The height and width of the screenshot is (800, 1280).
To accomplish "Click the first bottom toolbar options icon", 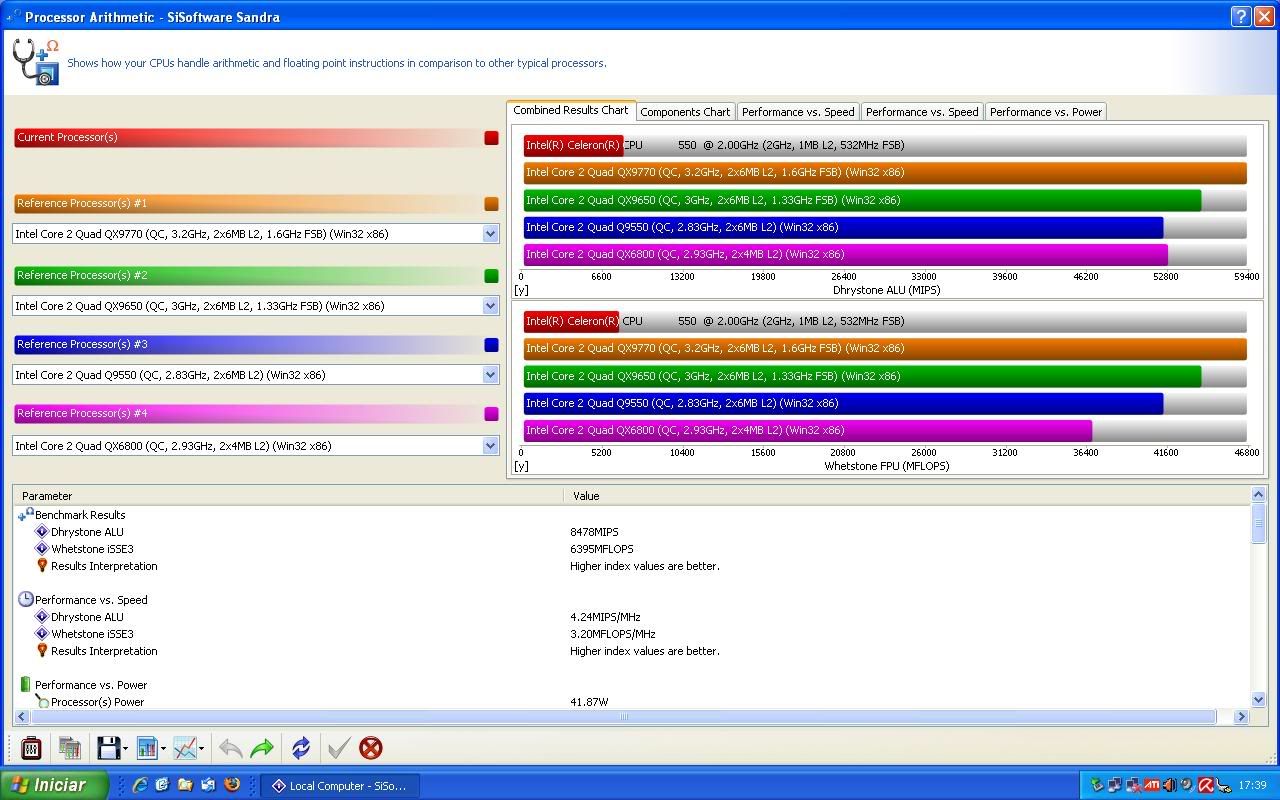I will 31,748.
